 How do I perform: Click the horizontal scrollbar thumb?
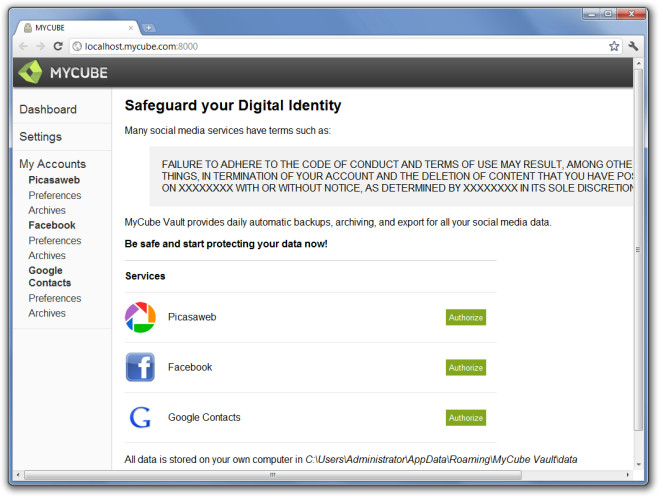(x=273, y=475)
